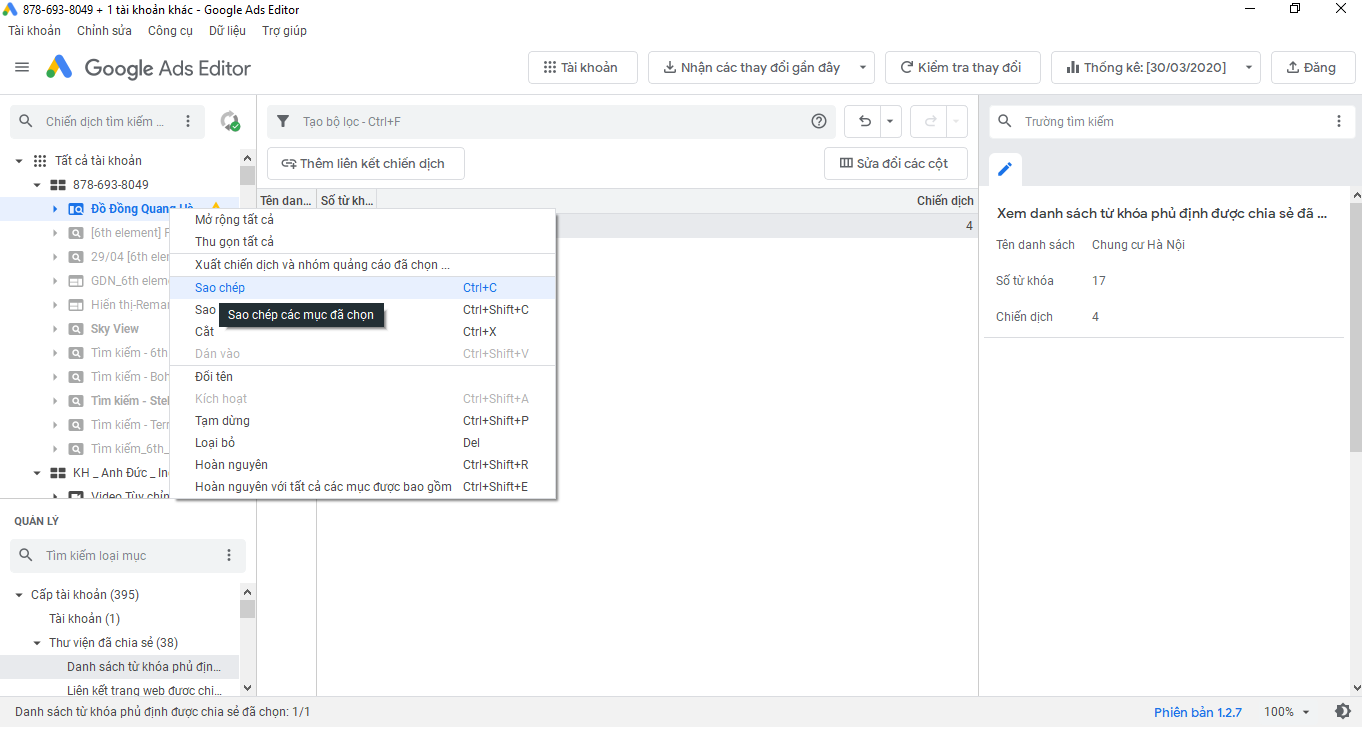Select Sao chép in the context menu

(220, 288)
